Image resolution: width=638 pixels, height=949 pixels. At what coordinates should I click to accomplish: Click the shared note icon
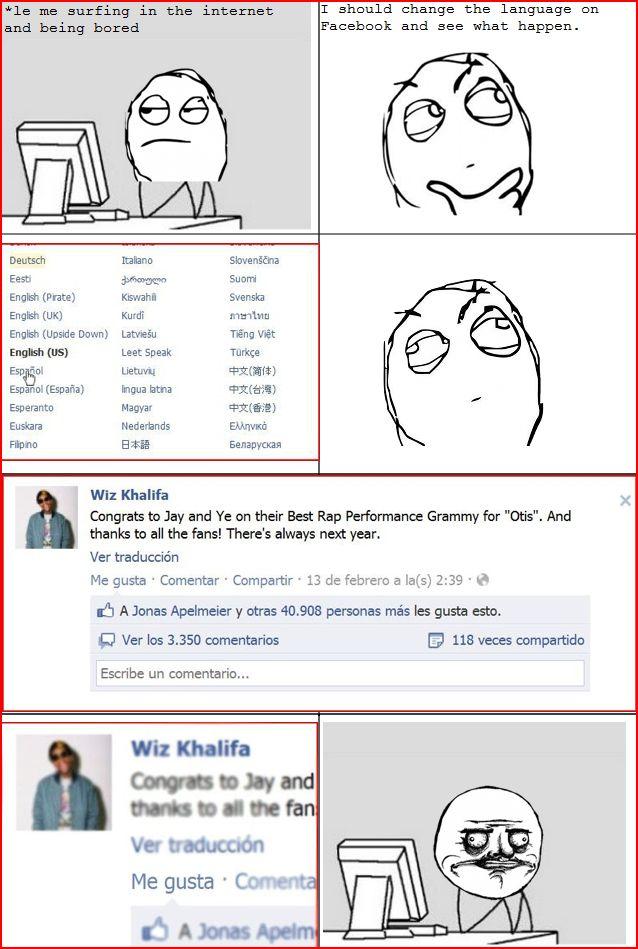point(436,640)
